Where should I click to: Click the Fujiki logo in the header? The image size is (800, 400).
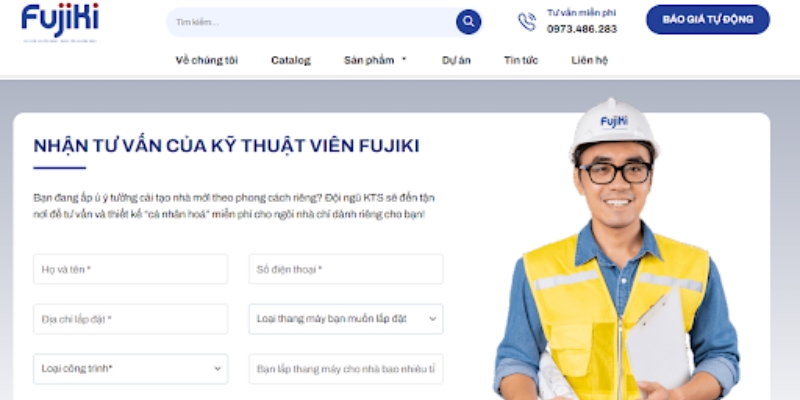pyautogui.click(x=60, y=22)
